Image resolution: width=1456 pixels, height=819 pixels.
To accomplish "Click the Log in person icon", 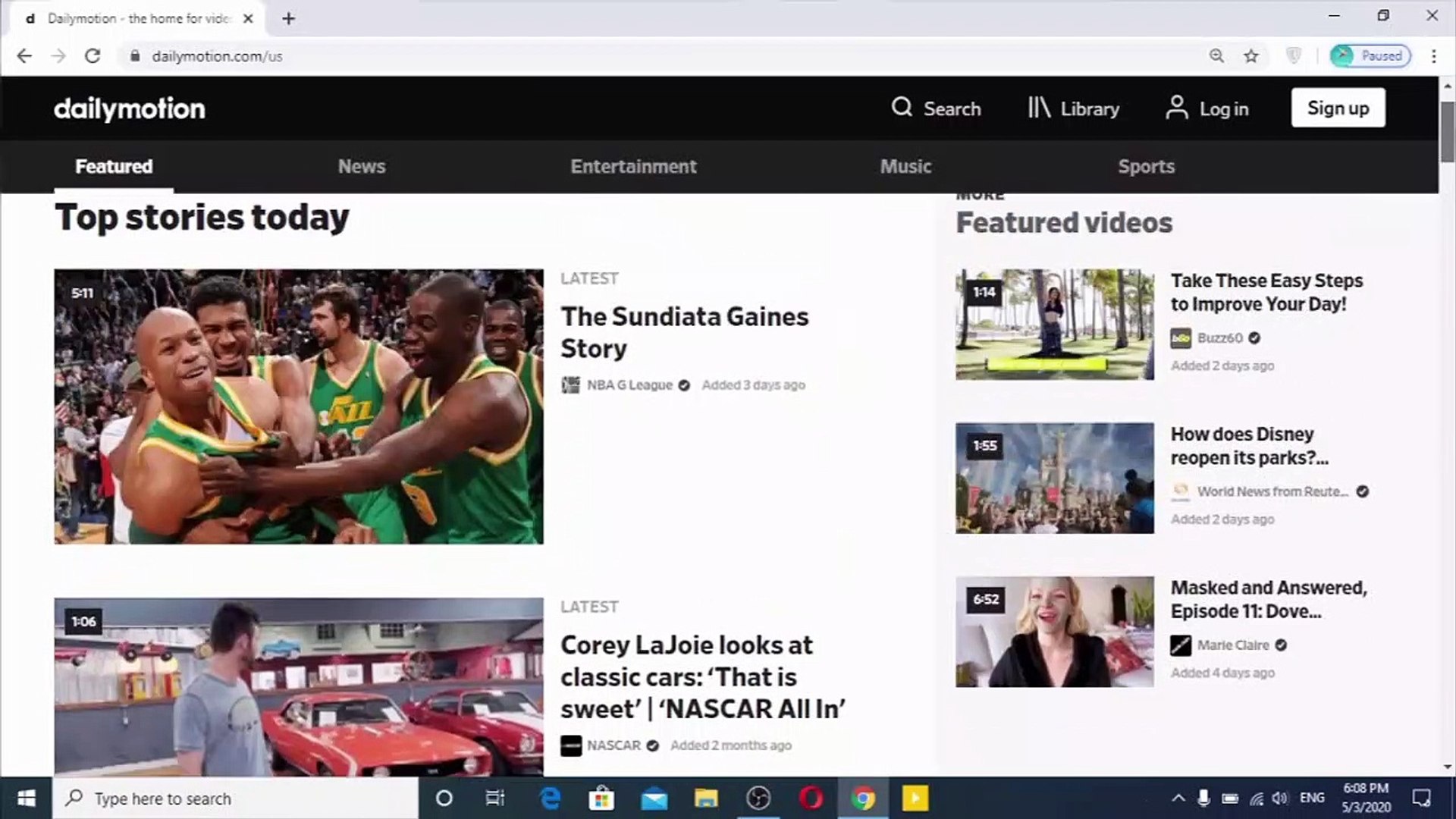I will (1177, 108).
